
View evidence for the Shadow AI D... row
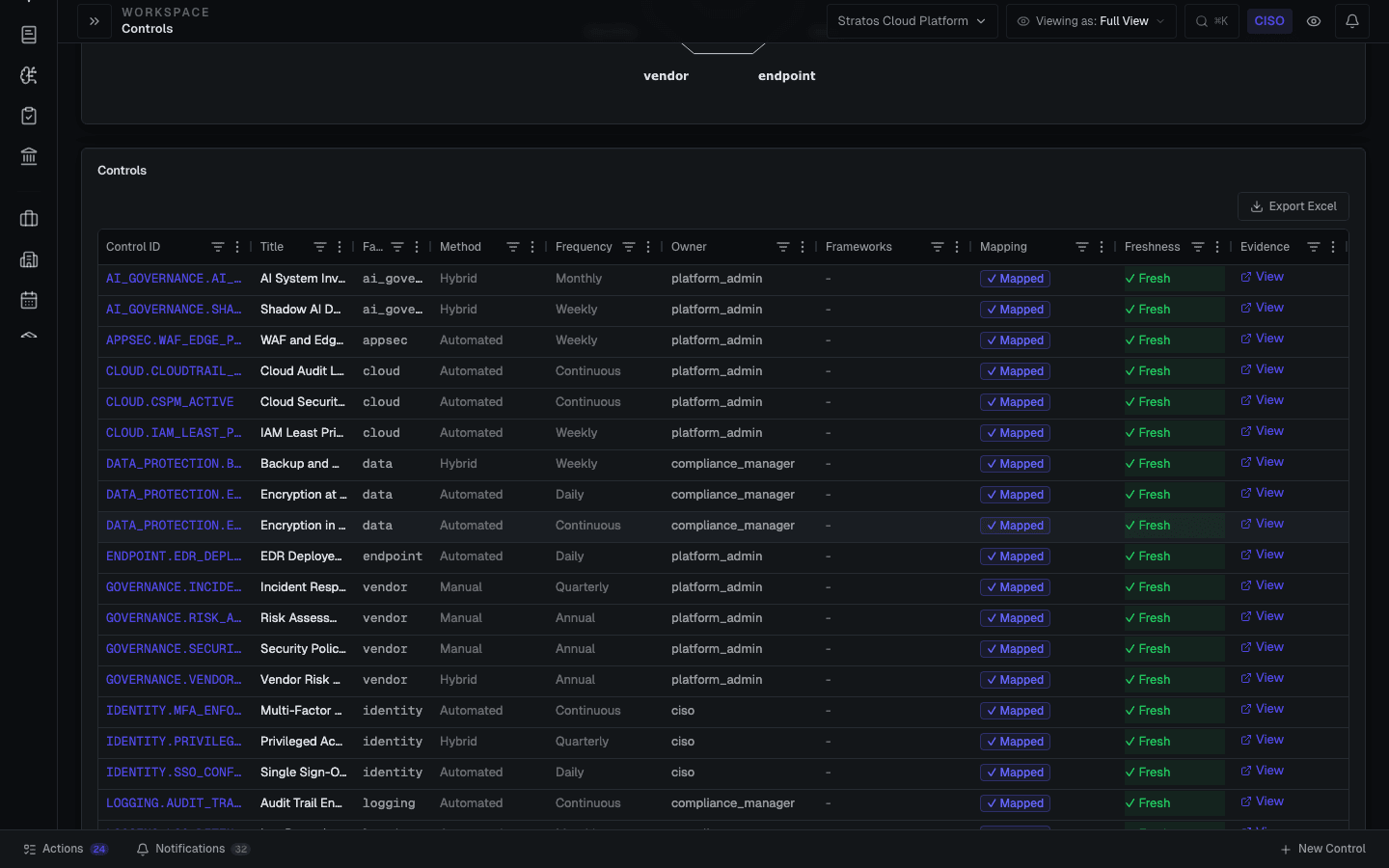pos(1262,308)
